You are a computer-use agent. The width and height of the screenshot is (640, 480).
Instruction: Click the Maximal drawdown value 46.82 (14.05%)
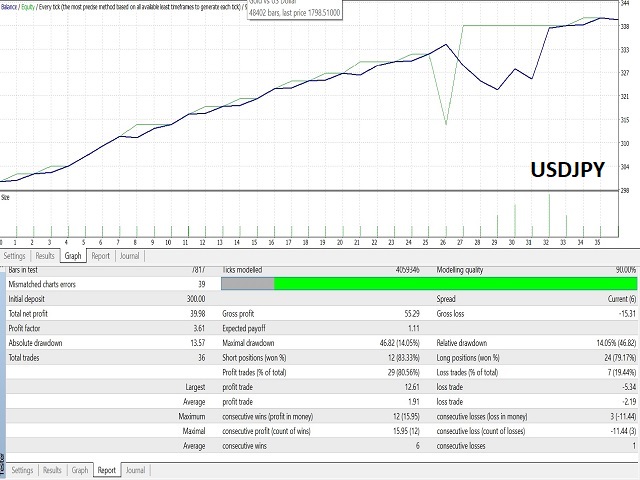400,343
